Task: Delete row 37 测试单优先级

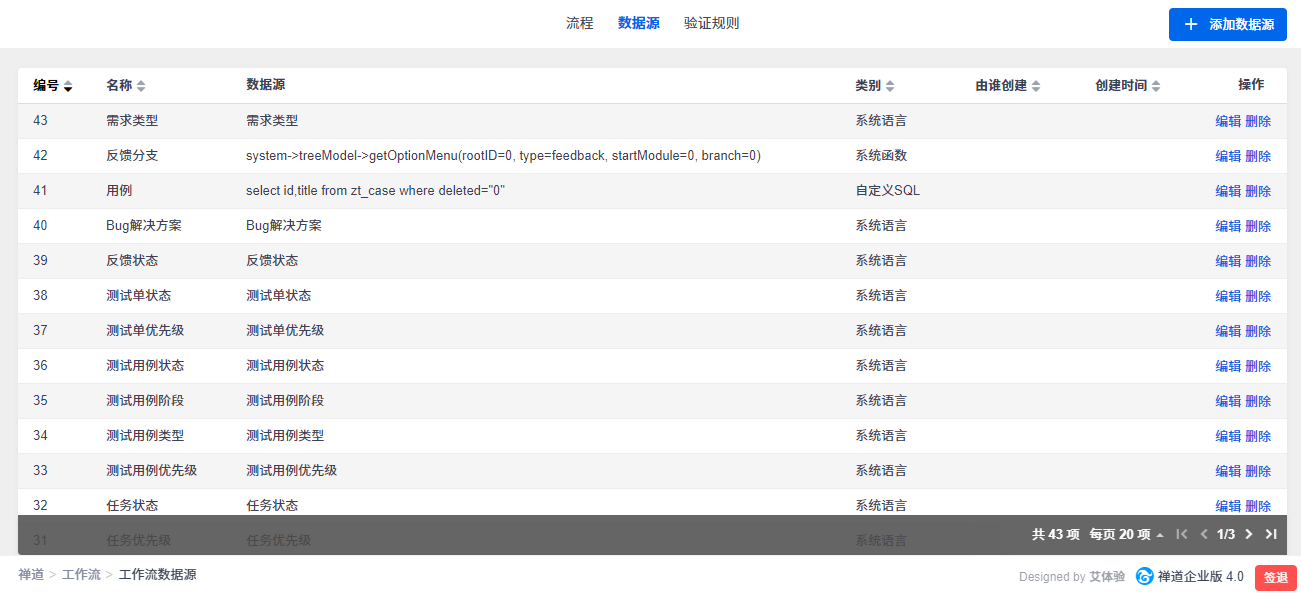Action: coord(1258,331)
